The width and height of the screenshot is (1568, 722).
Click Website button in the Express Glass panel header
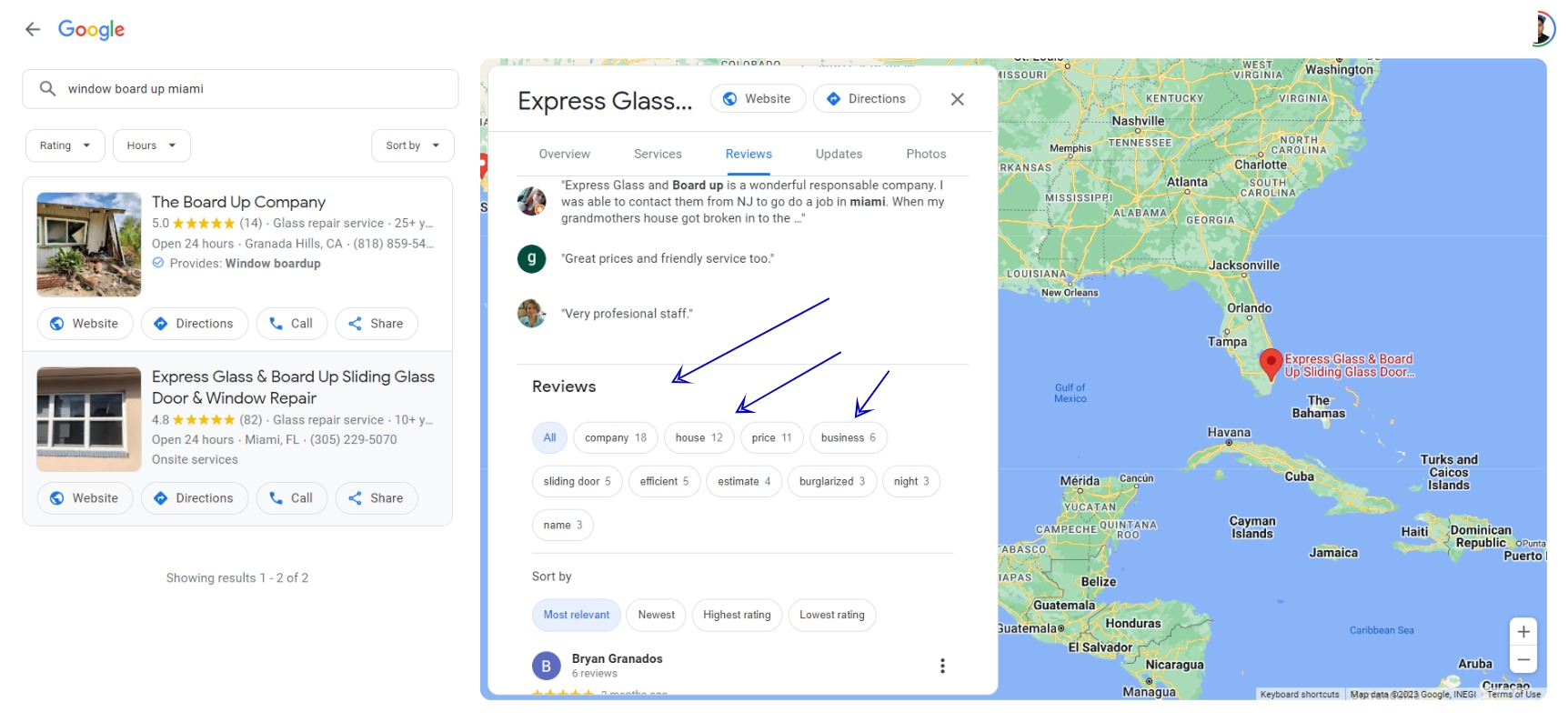(x=758, y=99)
